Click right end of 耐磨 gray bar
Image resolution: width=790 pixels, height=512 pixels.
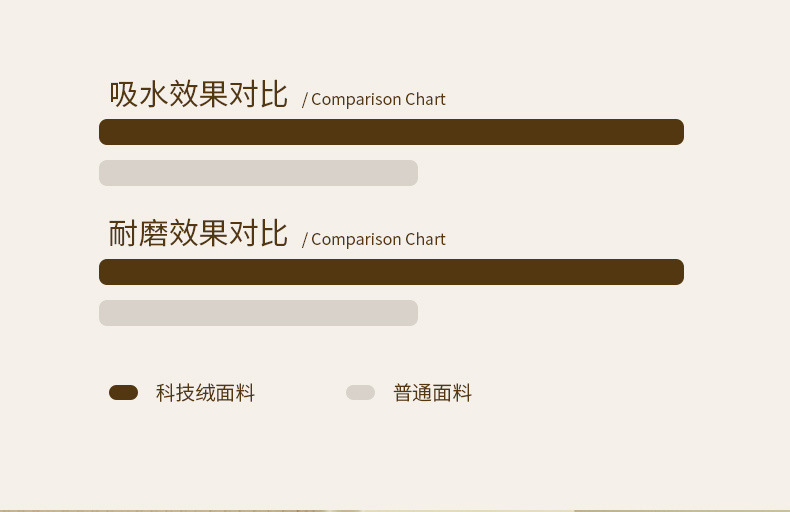coord(411,313)
